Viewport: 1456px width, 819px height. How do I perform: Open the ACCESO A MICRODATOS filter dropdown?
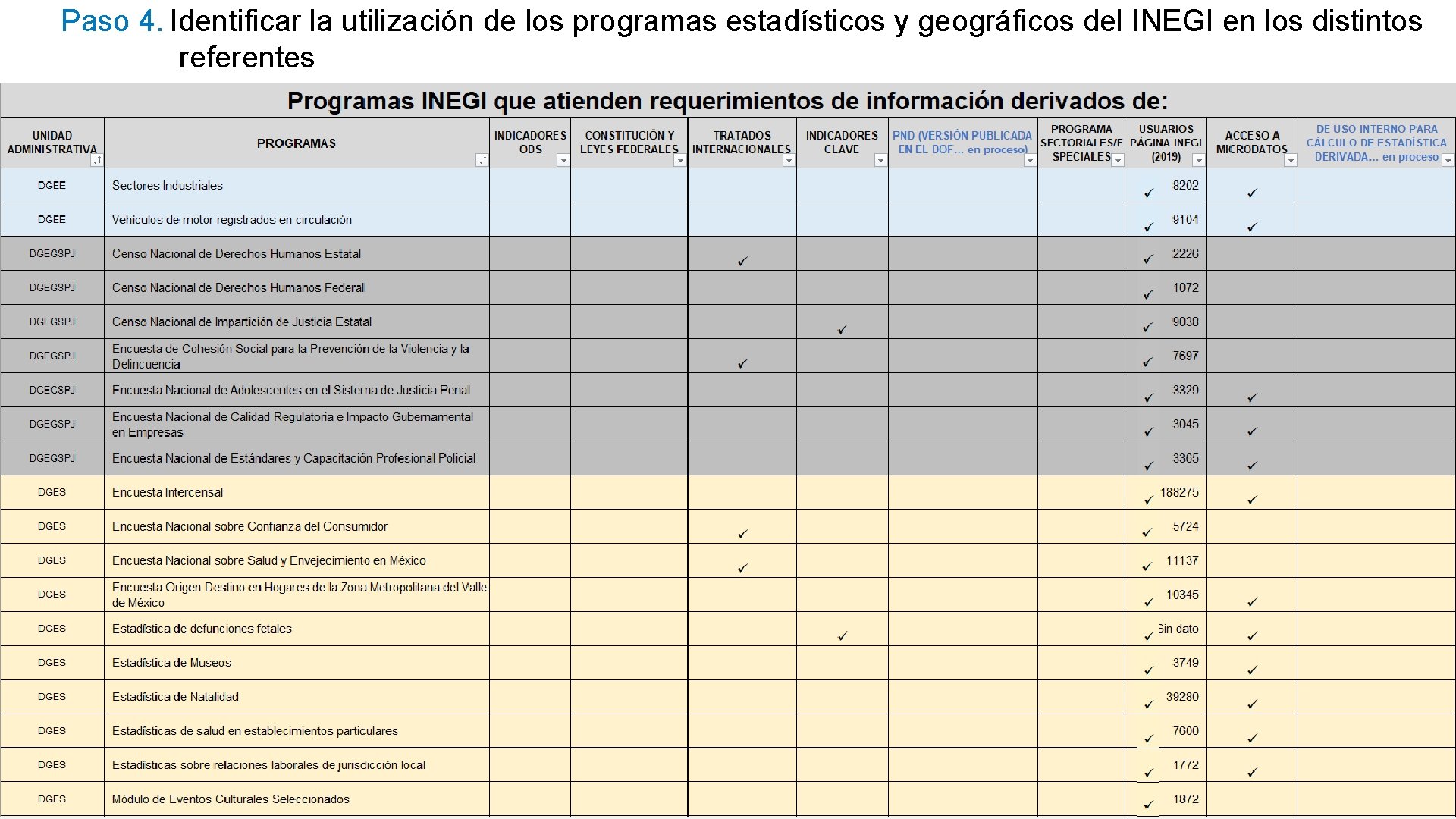[1290, 160]
